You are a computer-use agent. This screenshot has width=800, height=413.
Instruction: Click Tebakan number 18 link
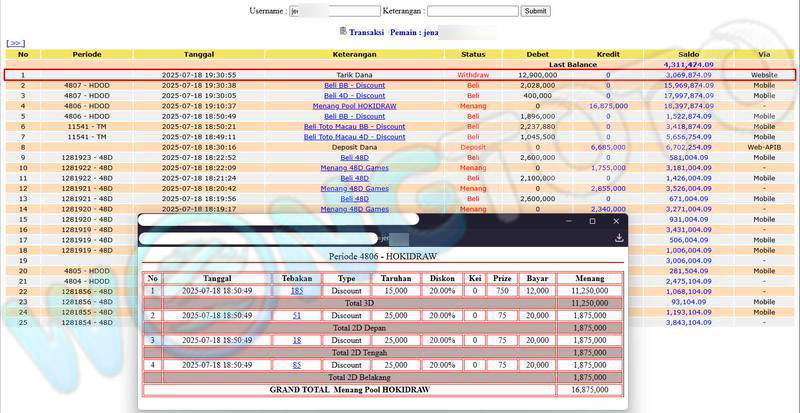pos(297,340)
